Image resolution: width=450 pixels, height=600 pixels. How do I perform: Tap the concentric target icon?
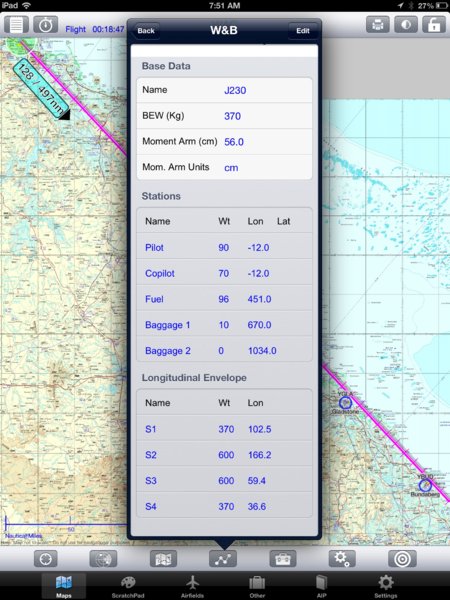(x=402, y=559)
